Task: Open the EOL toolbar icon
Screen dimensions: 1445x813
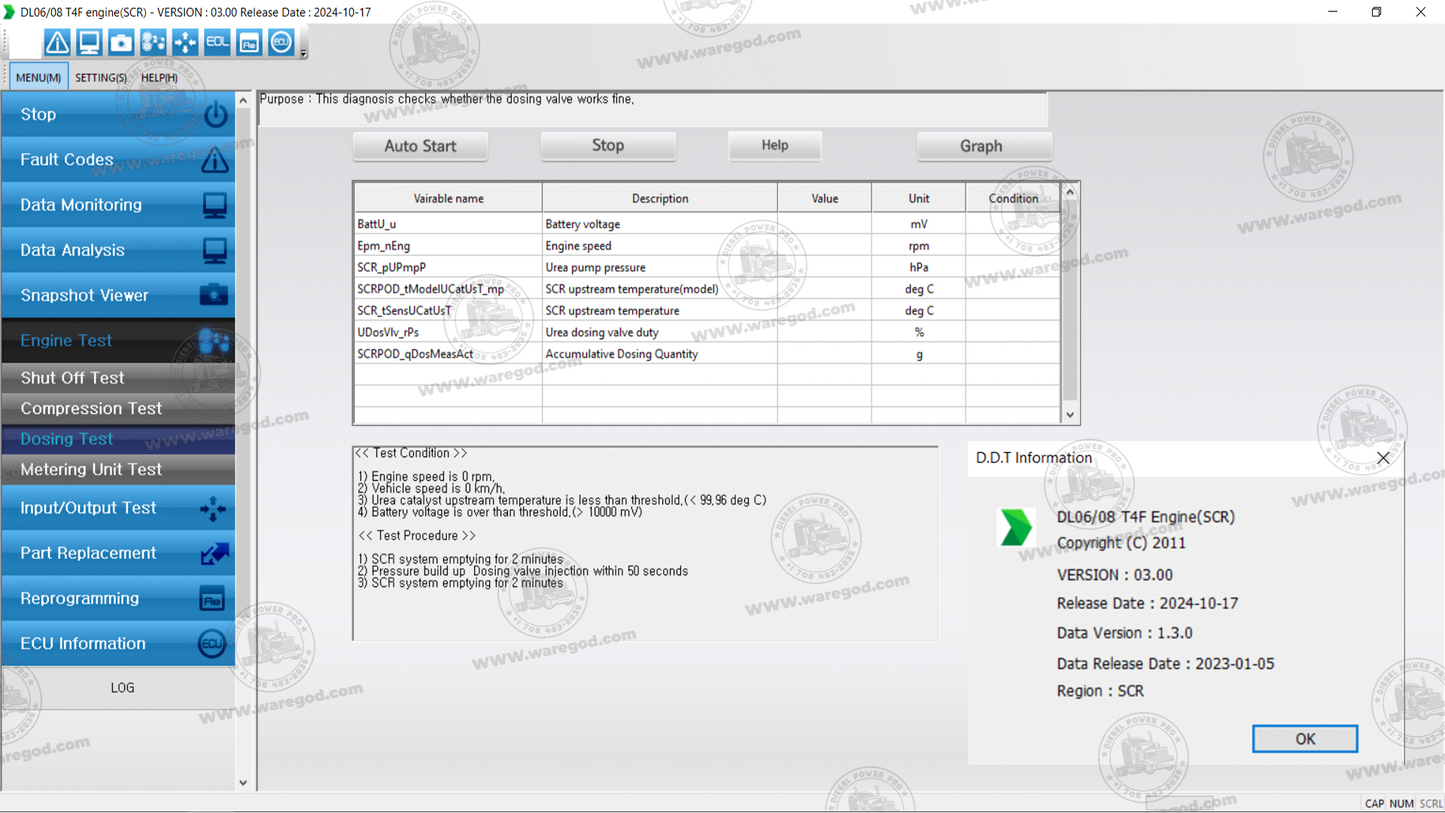Action: click(x=216, y=42)
